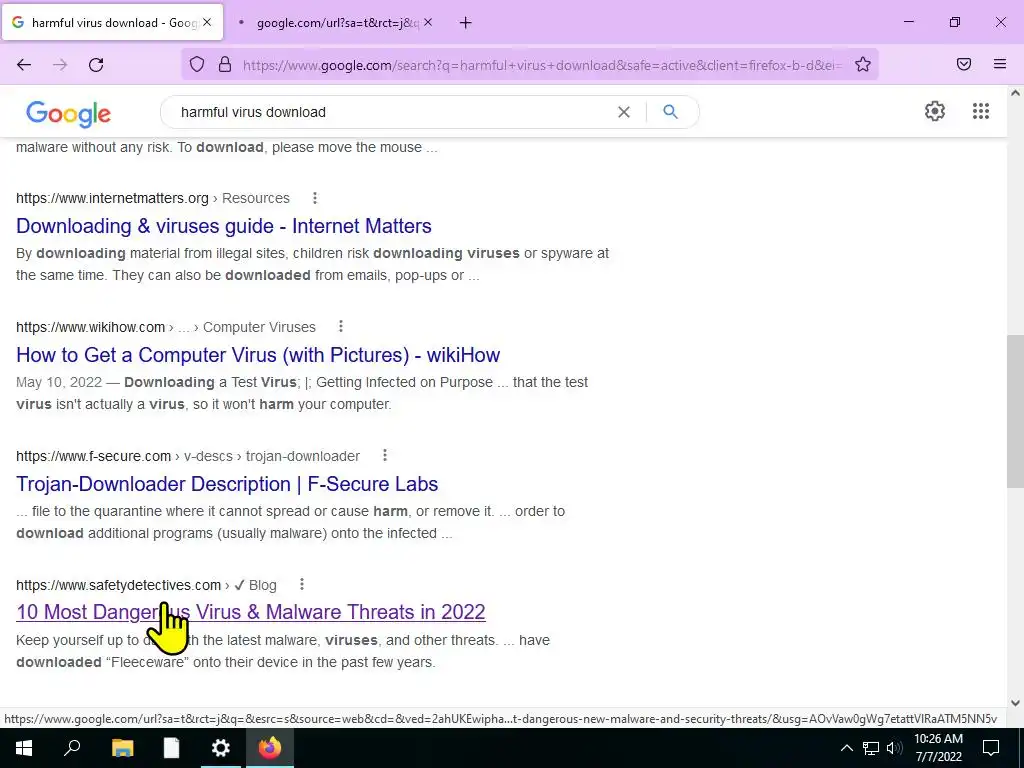Open 'Downloading & viruses guide - Internet Matters'
1024x768 pixels.
pos(223,226)
